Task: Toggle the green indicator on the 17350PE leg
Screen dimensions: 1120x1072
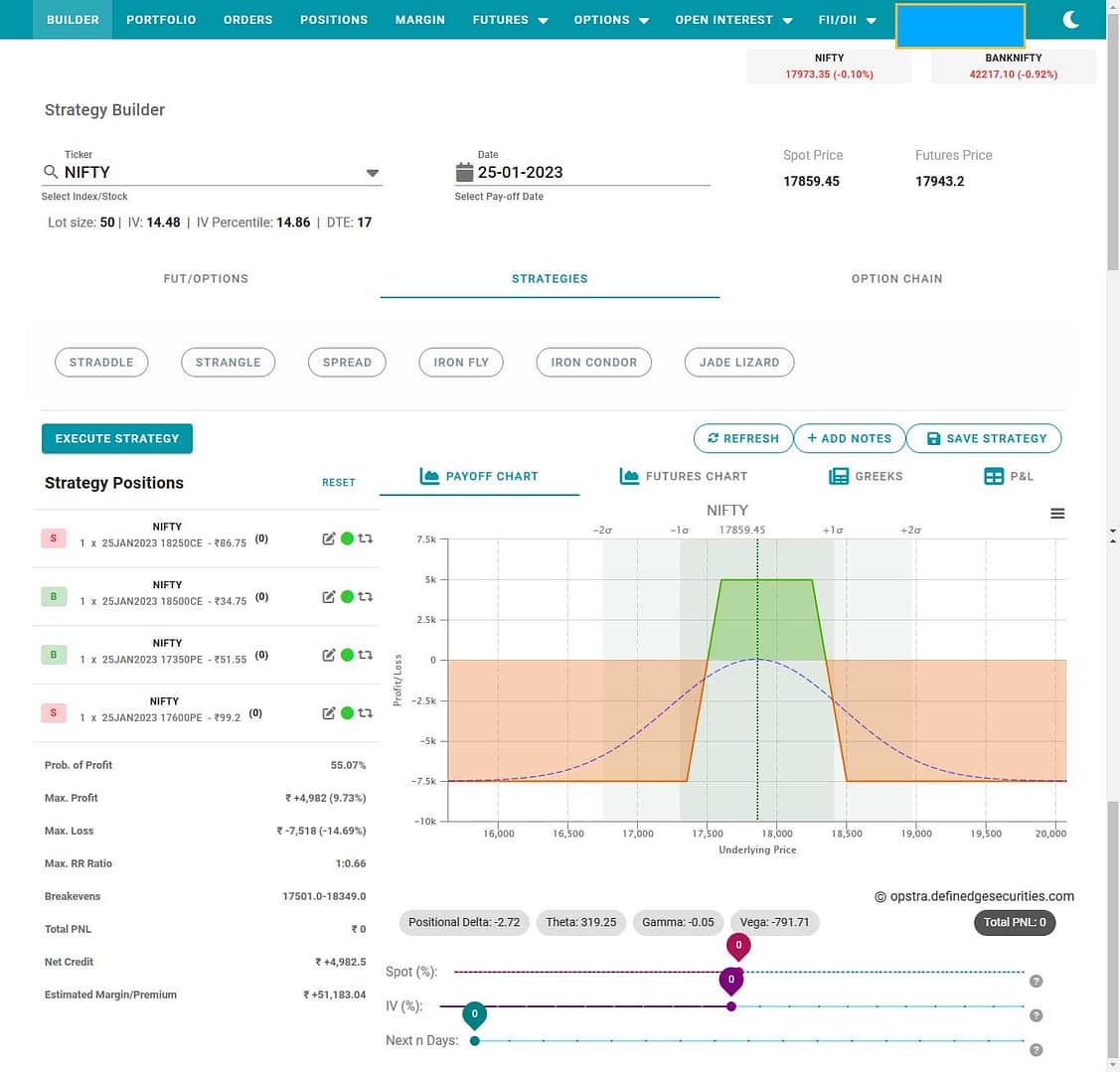Action: (x=348, y=655)
